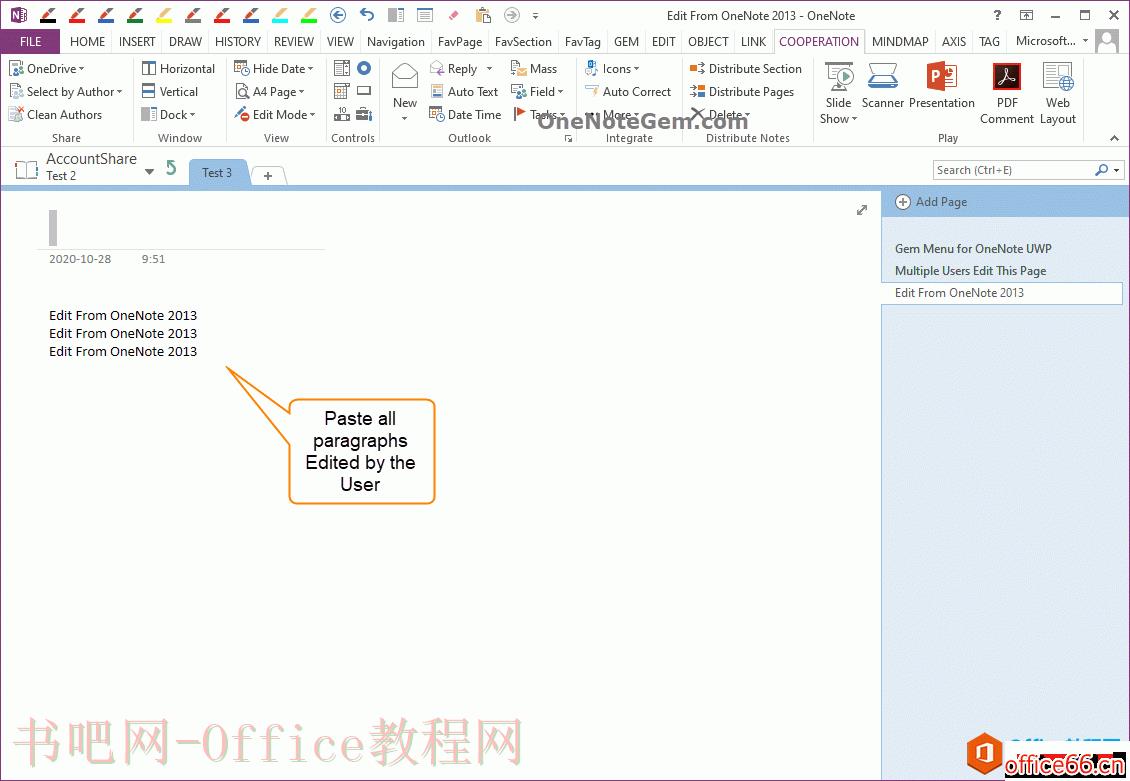Insert the date picker calendar control
The height and width of the screenshot is (781, 1130).
[342, 92]
